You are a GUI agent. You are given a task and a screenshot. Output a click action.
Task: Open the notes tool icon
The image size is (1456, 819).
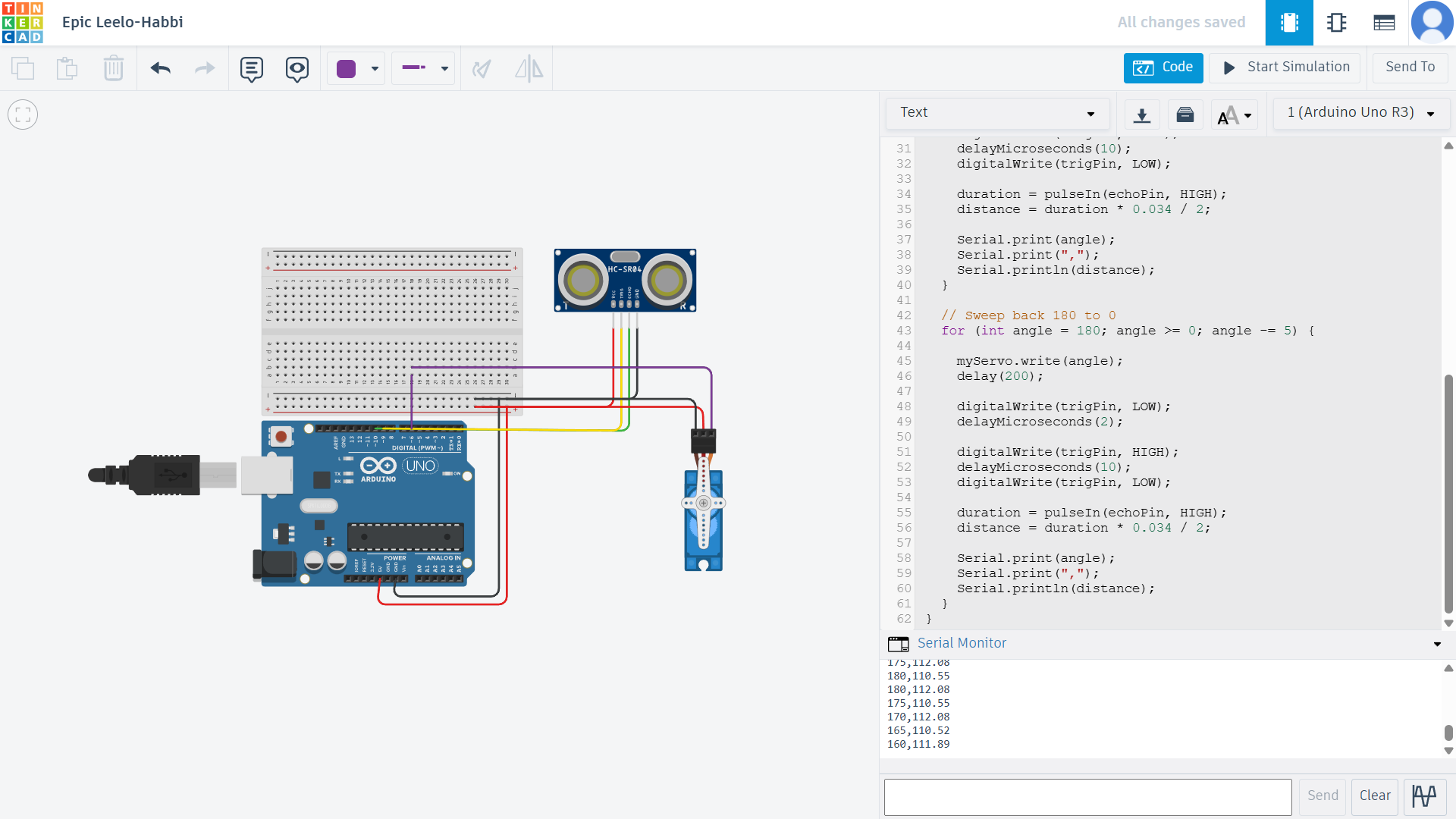(x=251, y=69)
